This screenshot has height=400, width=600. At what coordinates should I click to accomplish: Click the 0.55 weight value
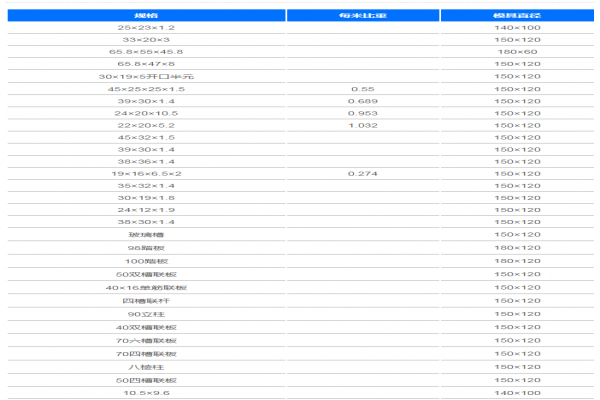[x=363, y=89]
